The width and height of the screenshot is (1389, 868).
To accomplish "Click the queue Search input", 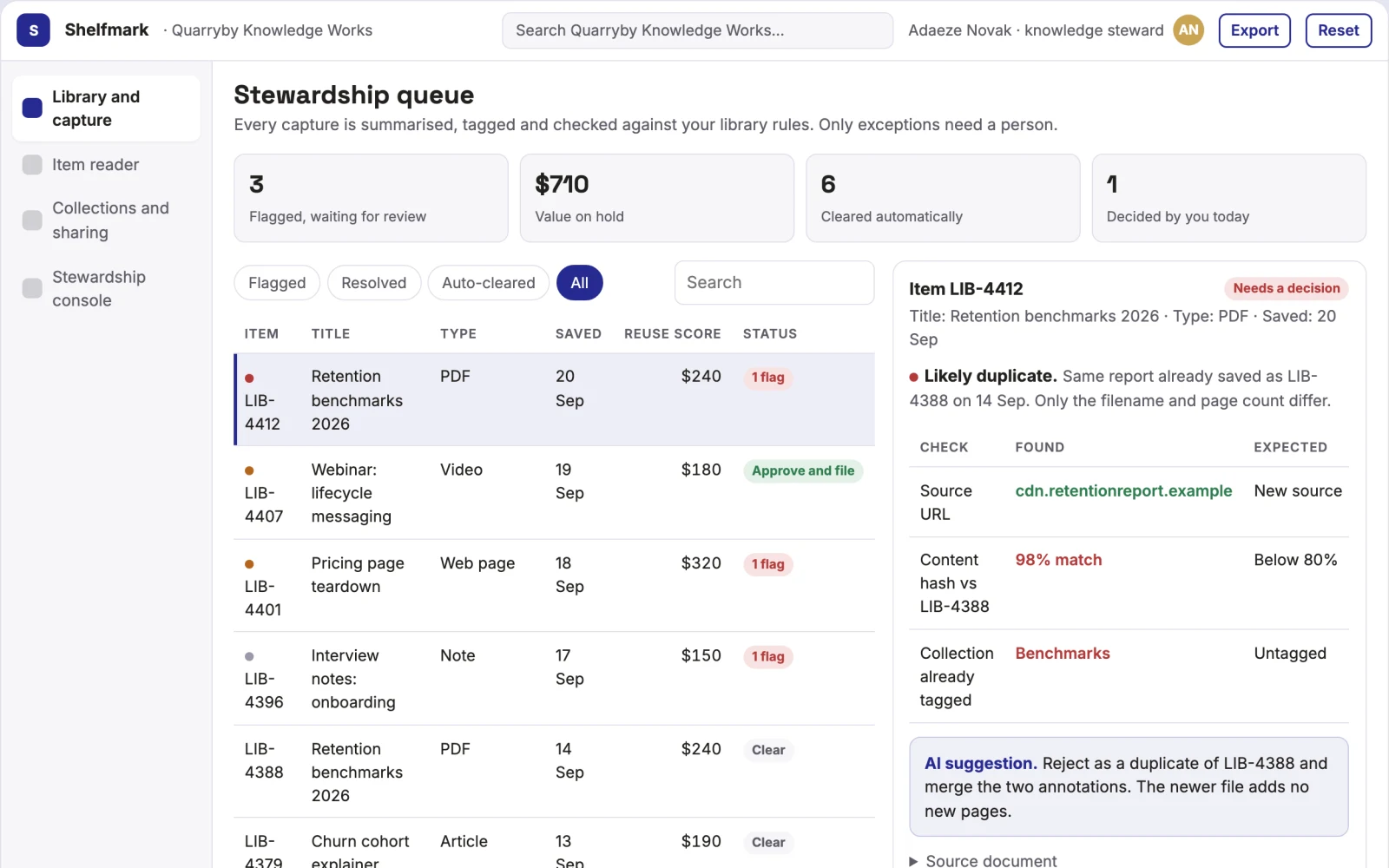I will coord(774,283).
